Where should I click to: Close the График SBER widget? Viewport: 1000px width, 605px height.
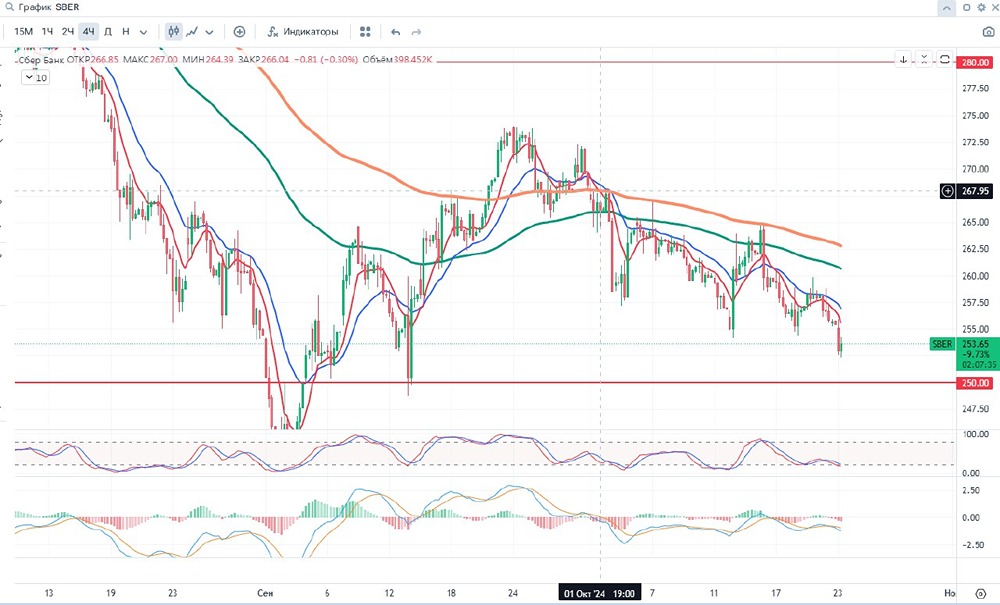coord(994,8)
